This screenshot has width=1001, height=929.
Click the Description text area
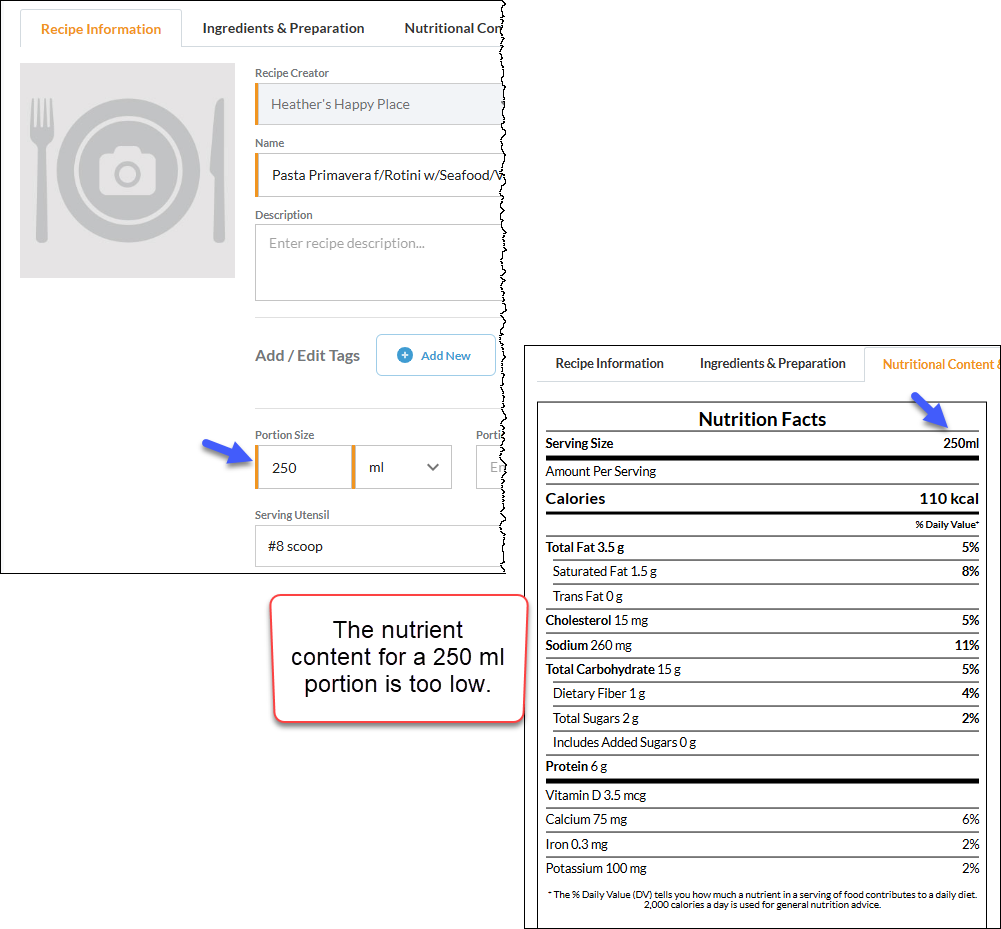click(x=380, y=262)
